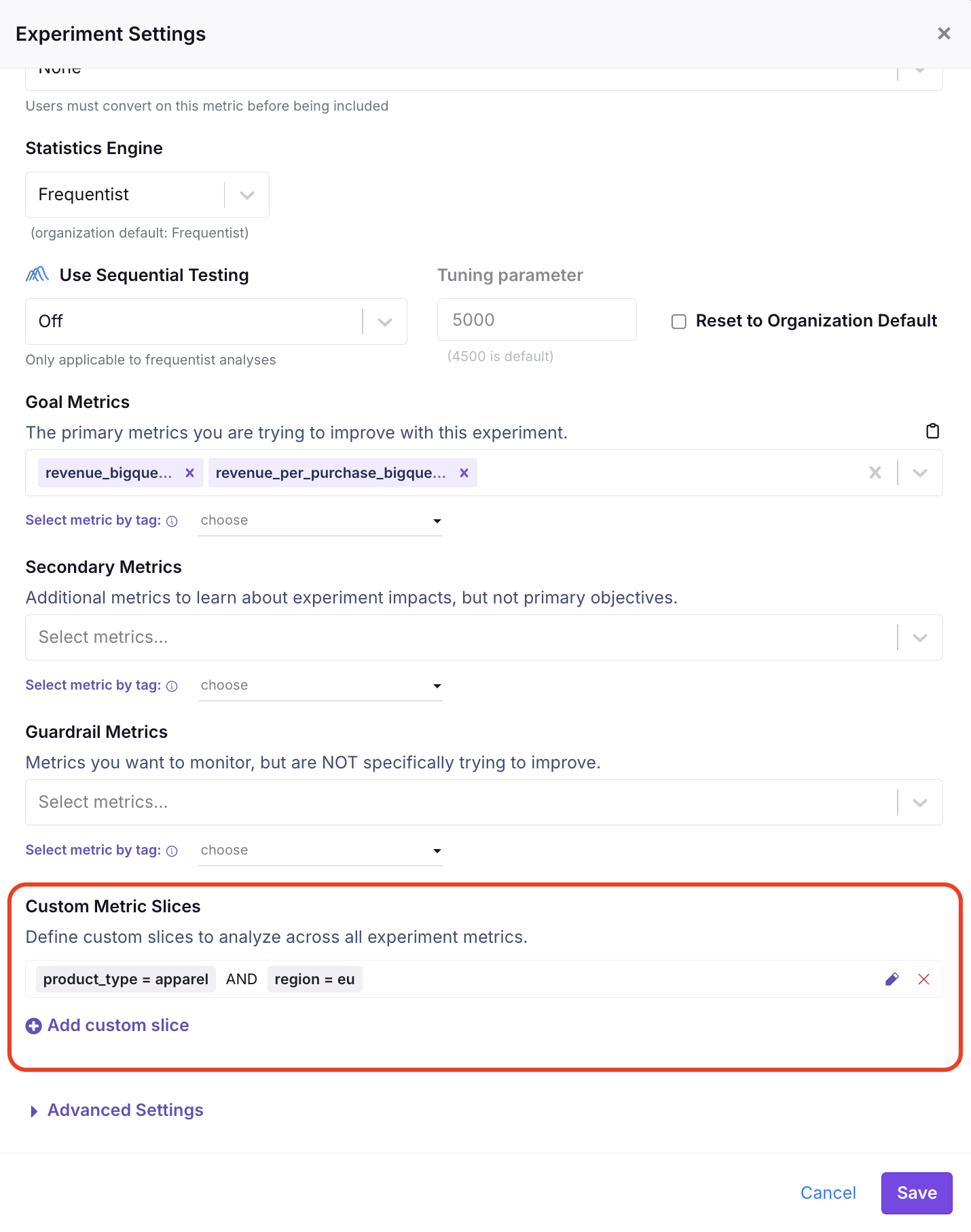Click the info icon beside Guardrail Metrics tag selector
This screenshot has width=971, height=1232.
pos(172,851)
